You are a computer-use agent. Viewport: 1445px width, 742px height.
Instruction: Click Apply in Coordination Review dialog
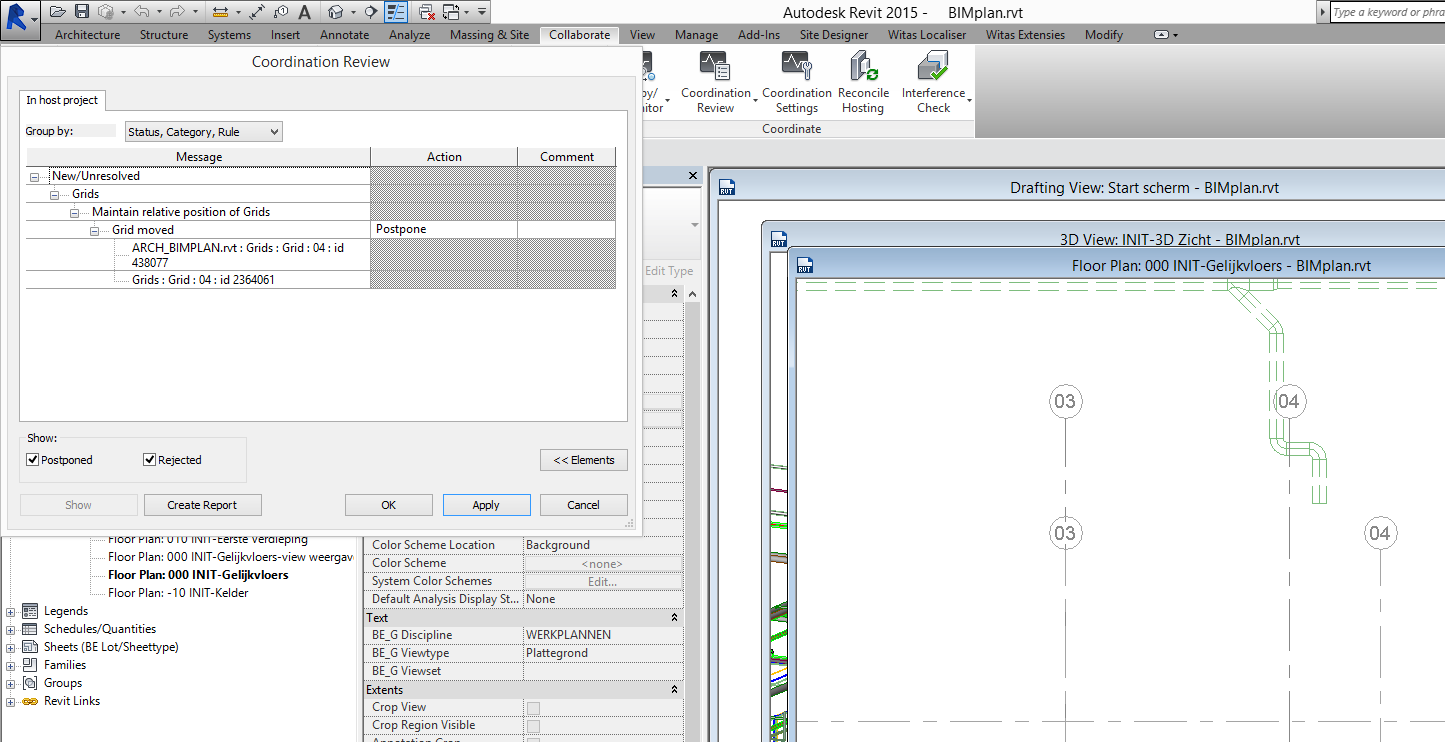(x=486, y=505)
